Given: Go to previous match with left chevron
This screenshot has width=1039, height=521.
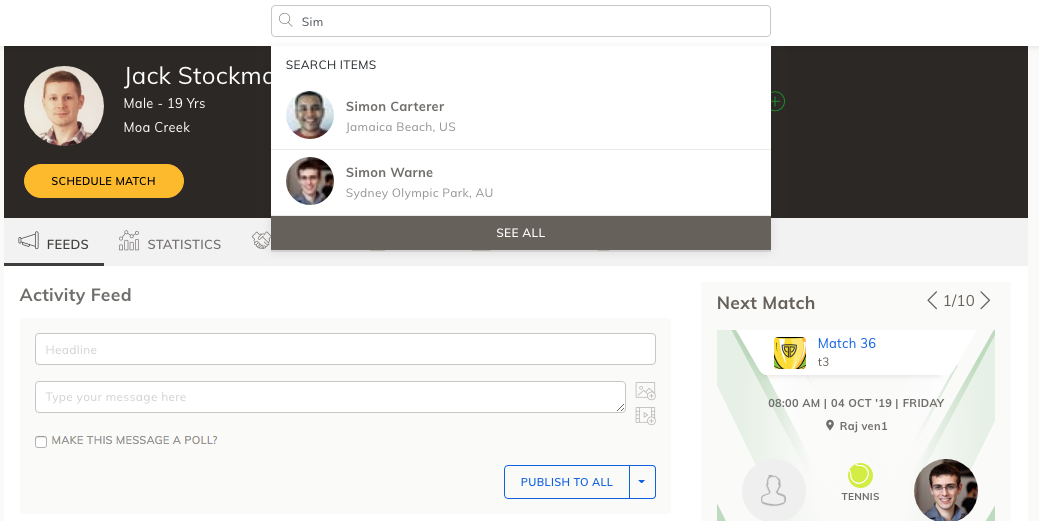Looking at the screenshot, I should [x=932, y=300].
